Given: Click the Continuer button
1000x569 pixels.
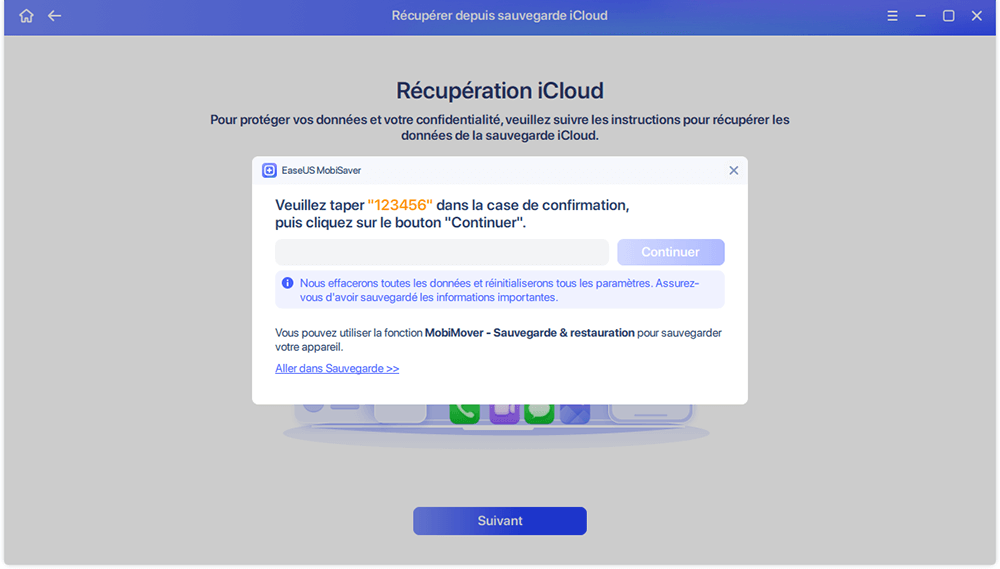Looking at the screenshot, I should click(x=670, y=252).
